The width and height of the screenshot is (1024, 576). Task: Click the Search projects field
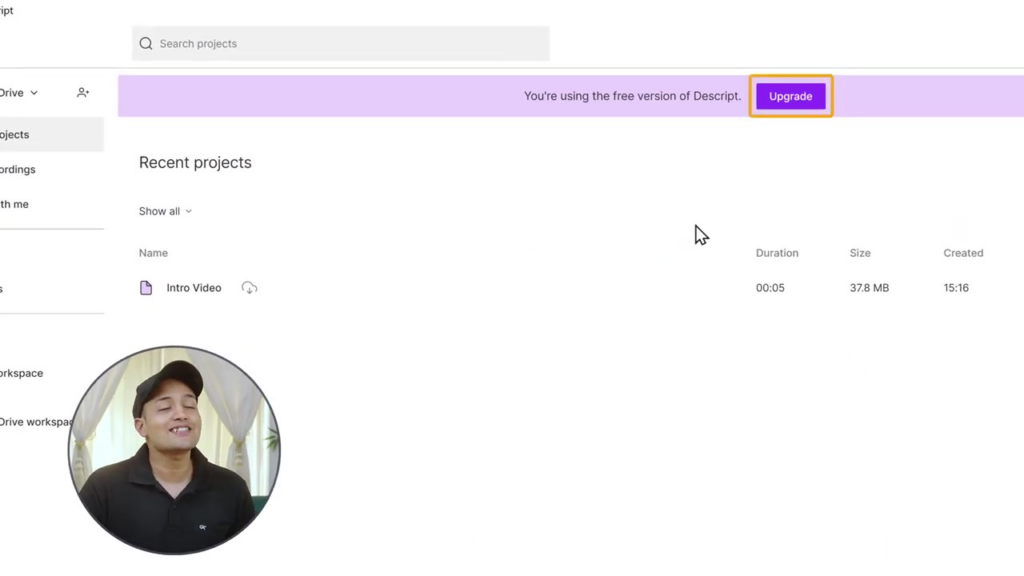click(x=340, y=43)
